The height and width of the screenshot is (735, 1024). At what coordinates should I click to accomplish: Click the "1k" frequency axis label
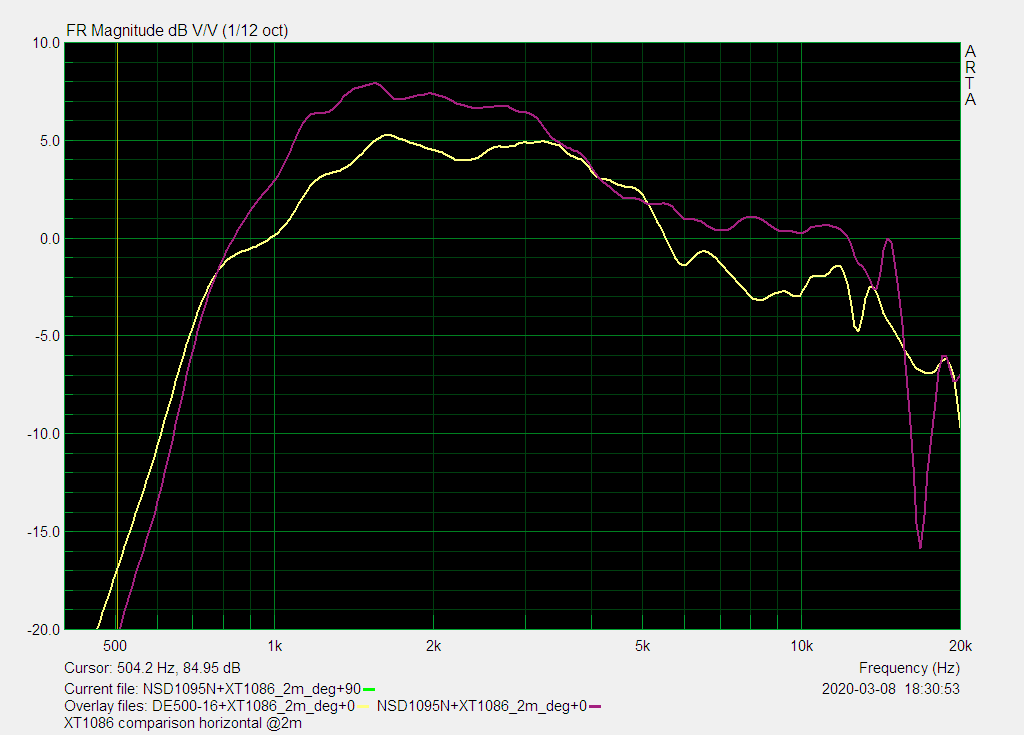tap(275, 646)
